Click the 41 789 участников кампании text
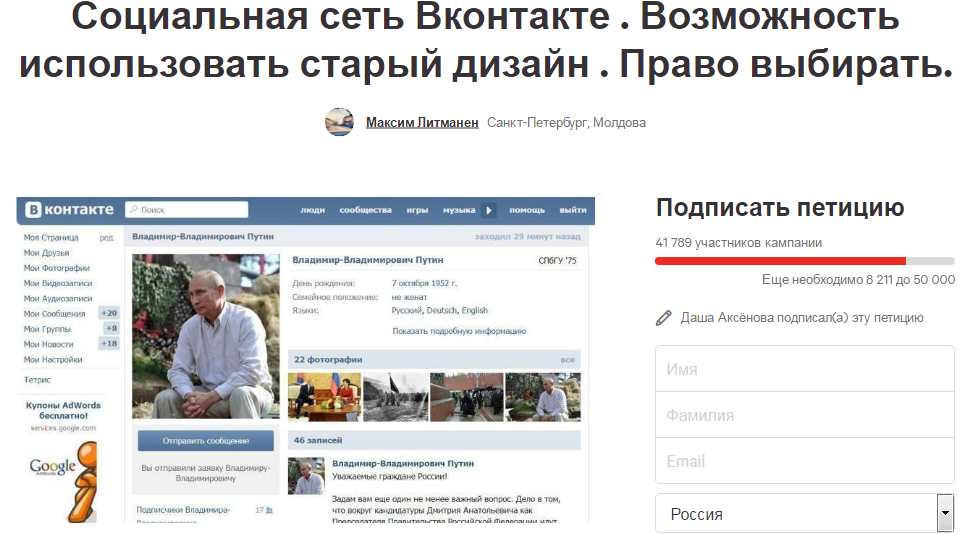967x535 pixels. pyautogui.click(x=738, y=243)
